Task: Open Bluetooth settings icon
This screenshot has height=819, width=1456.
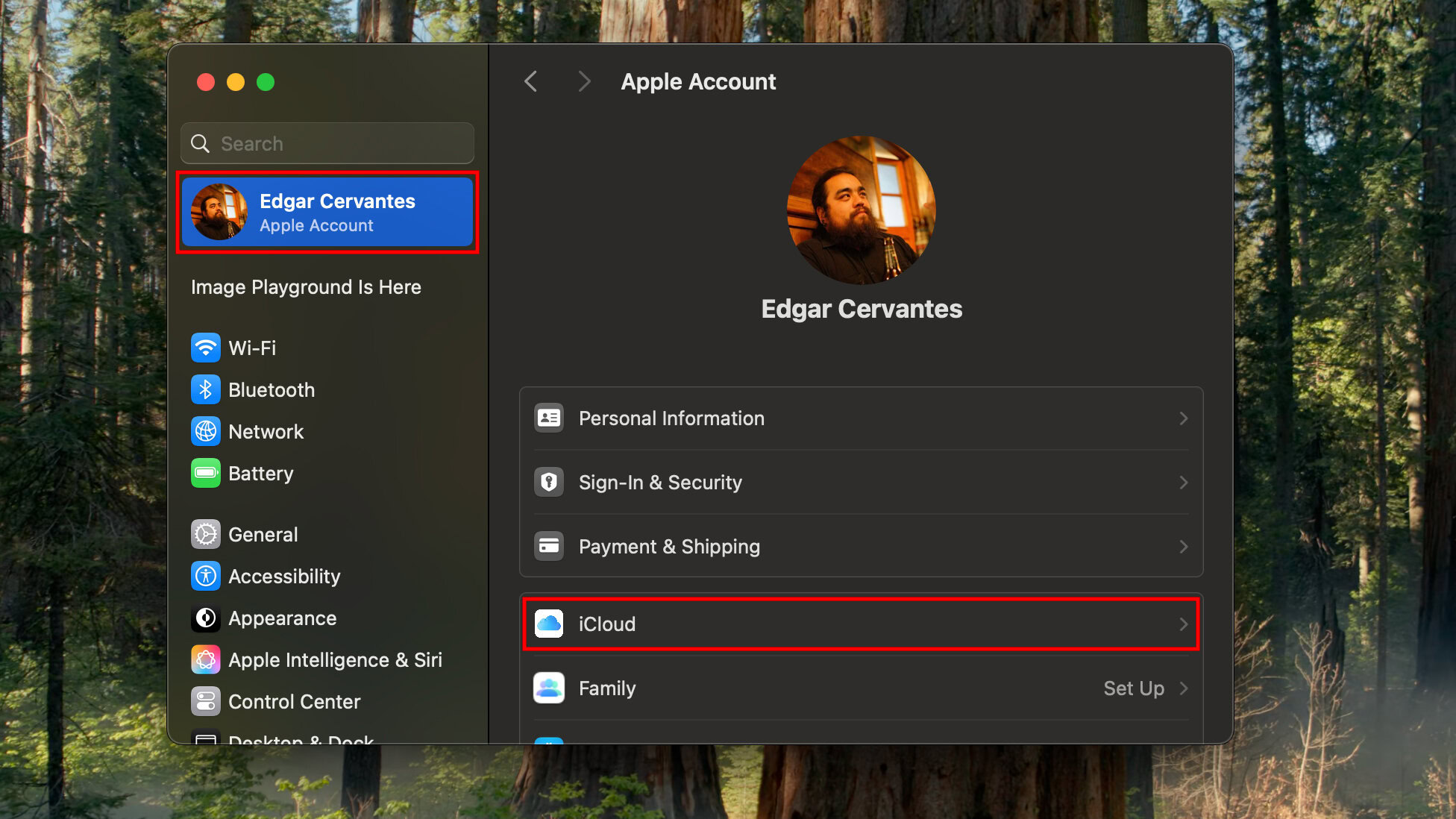Action: tap(206, 389)
